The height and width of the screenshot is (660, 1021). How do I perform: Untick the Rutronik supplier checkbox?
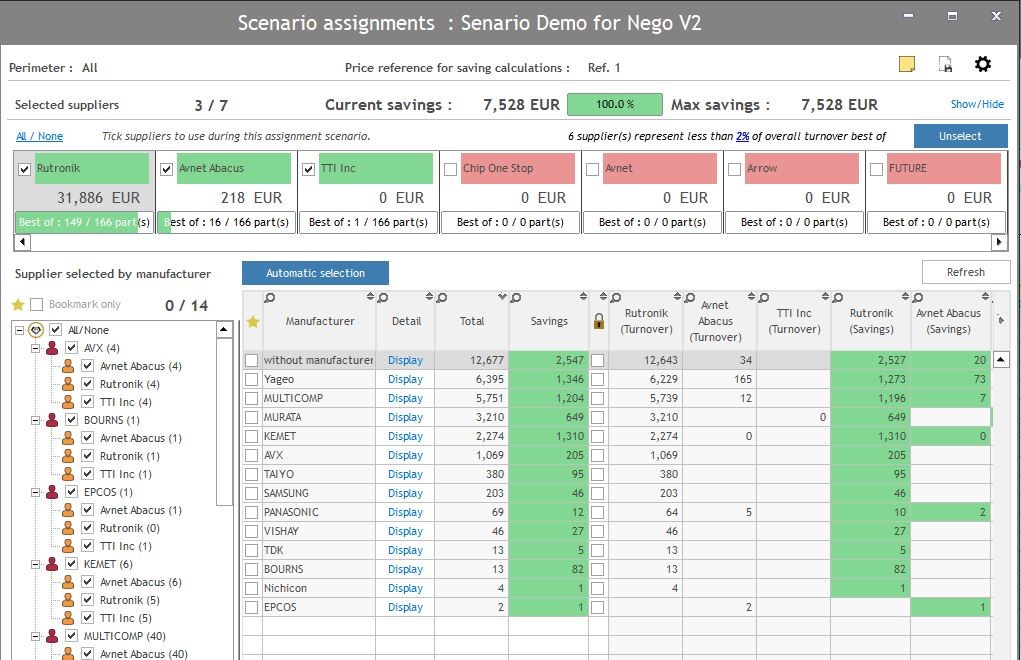[x=25, y=169]
